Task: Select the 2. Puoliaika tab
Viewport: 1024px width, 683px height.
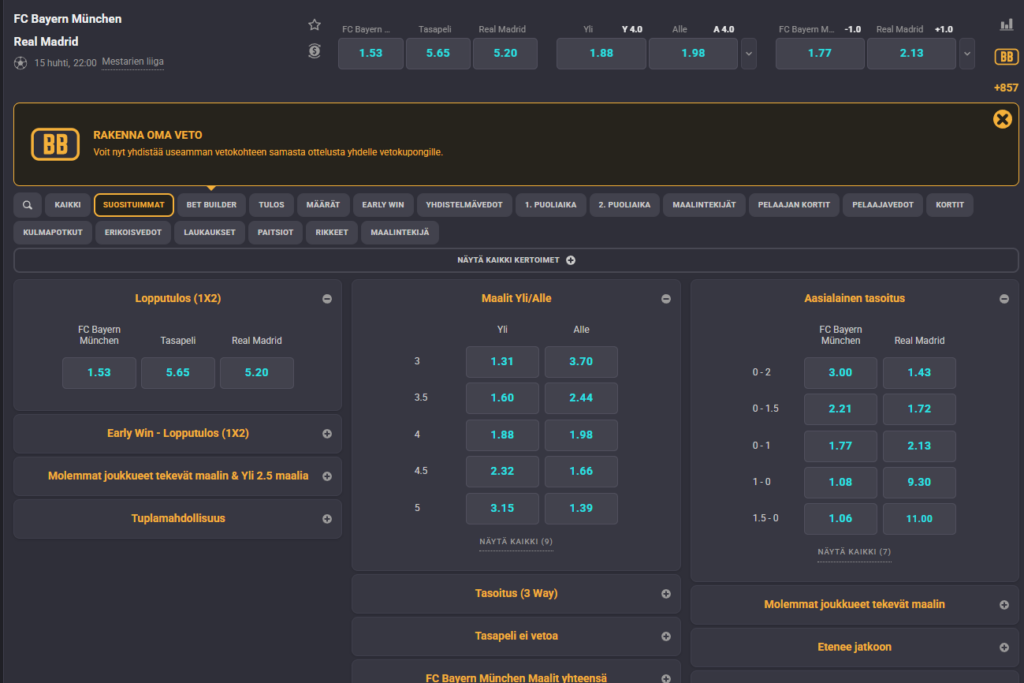Action: click(x=624, y=205)
